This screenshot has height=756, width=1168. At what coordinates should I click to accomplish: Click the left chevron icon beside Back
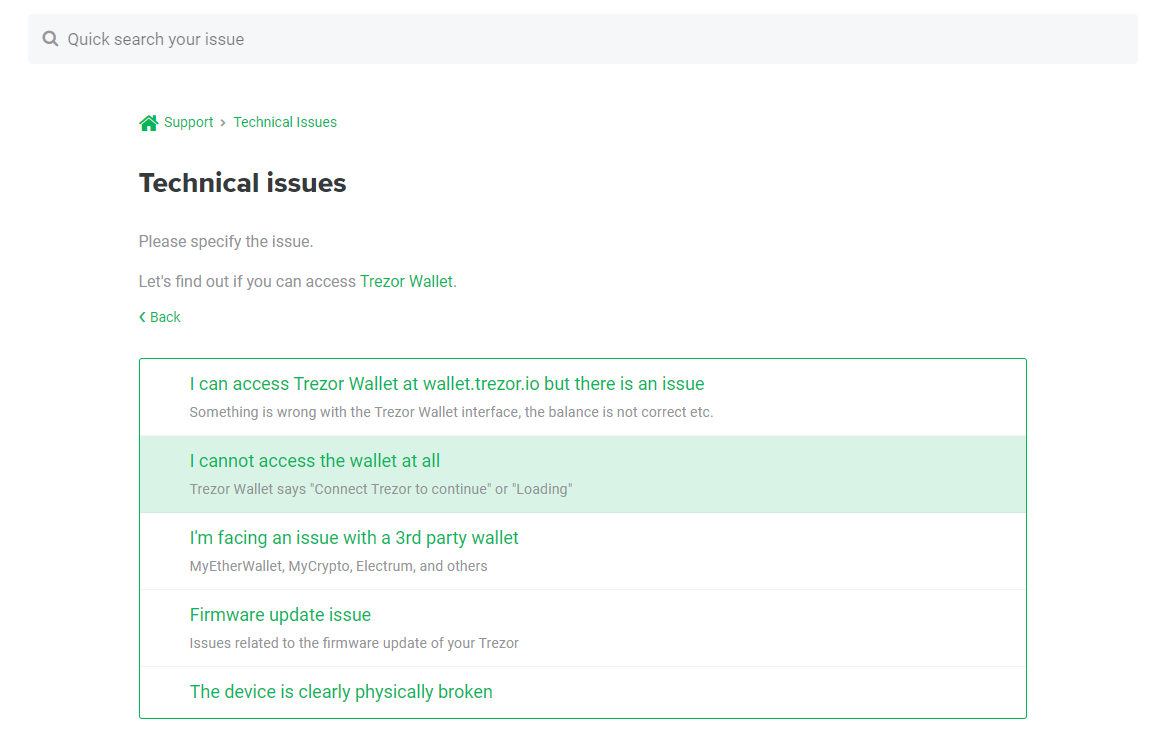click(142, 317)
